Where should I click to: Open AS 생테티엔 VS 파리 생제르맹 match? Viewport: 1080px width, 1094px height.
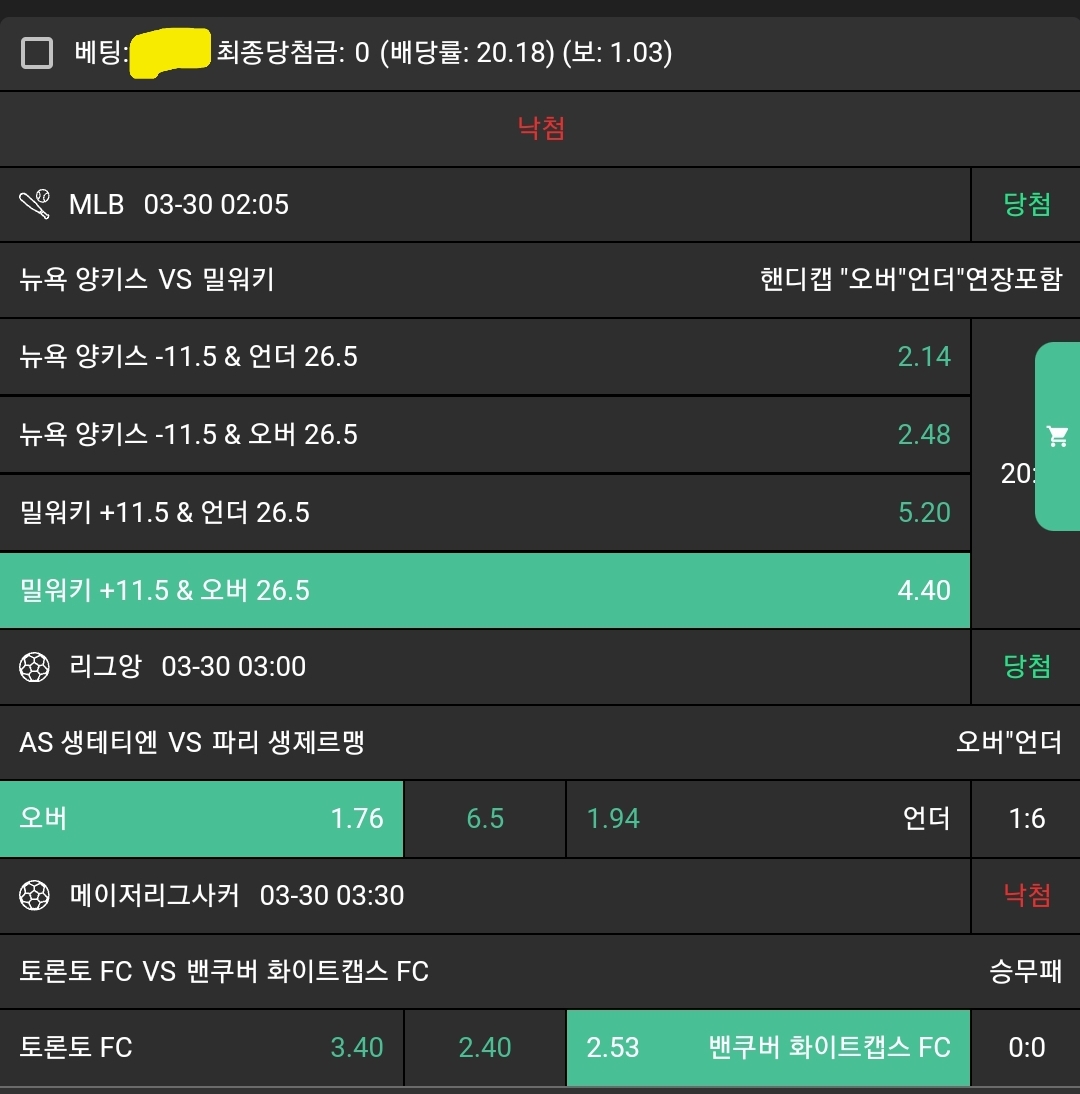click(192, 743)
